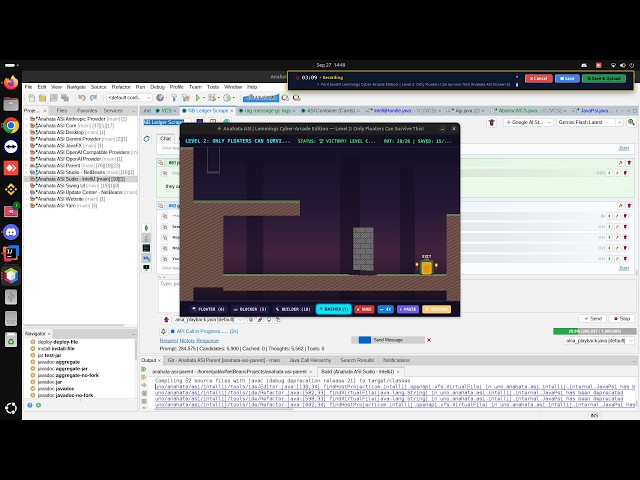Click the Undo toolbar icon
Screen dimensions: 640x480
pos(82,98)
